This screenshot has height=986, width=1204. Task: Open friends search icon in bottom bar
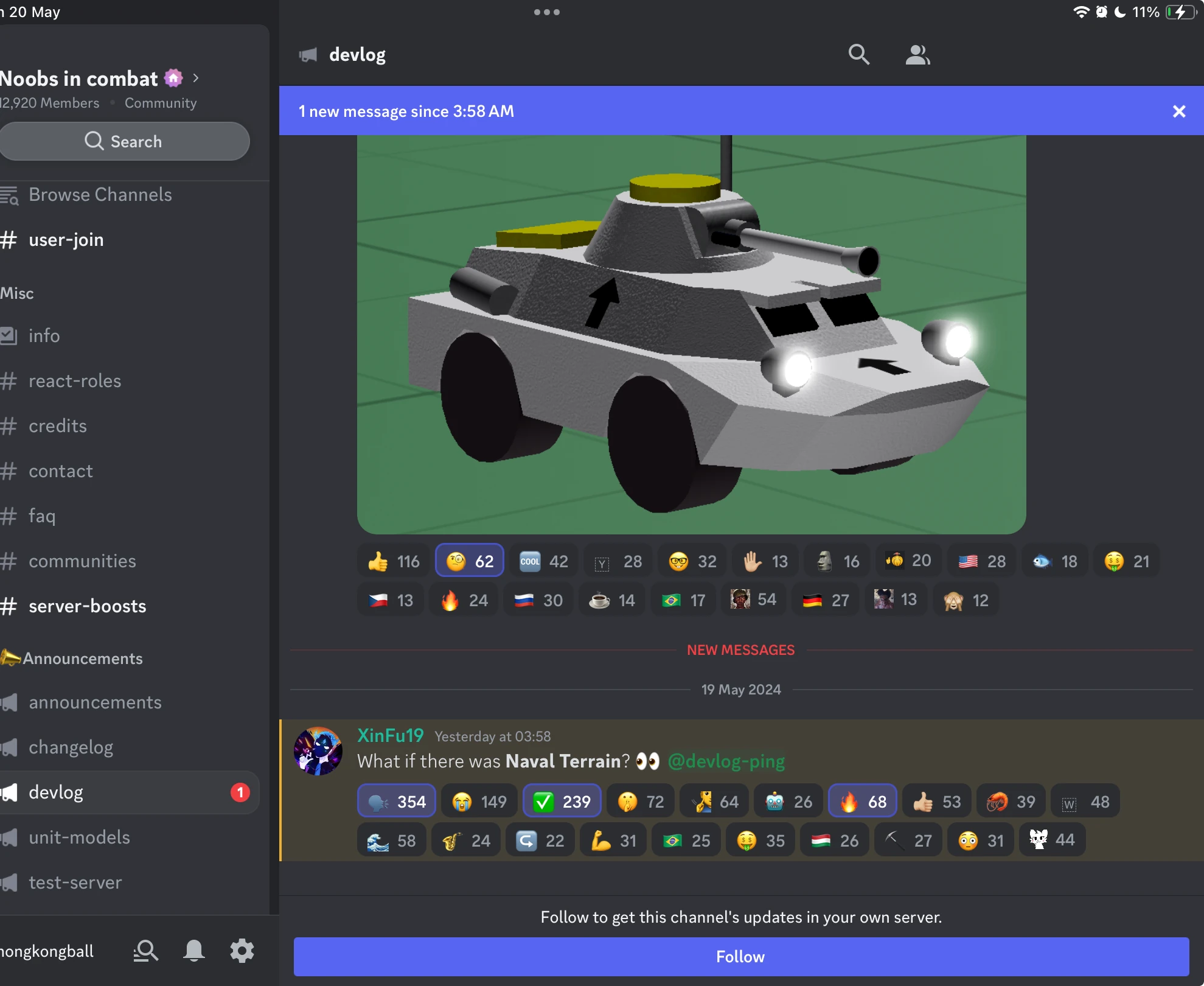coord(146,950)
